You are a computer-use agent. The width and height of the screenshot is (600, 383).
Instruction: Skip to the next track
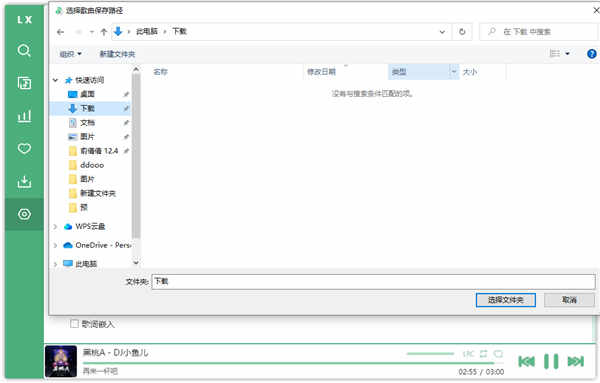pyautogui.click(x=576, y=361)
